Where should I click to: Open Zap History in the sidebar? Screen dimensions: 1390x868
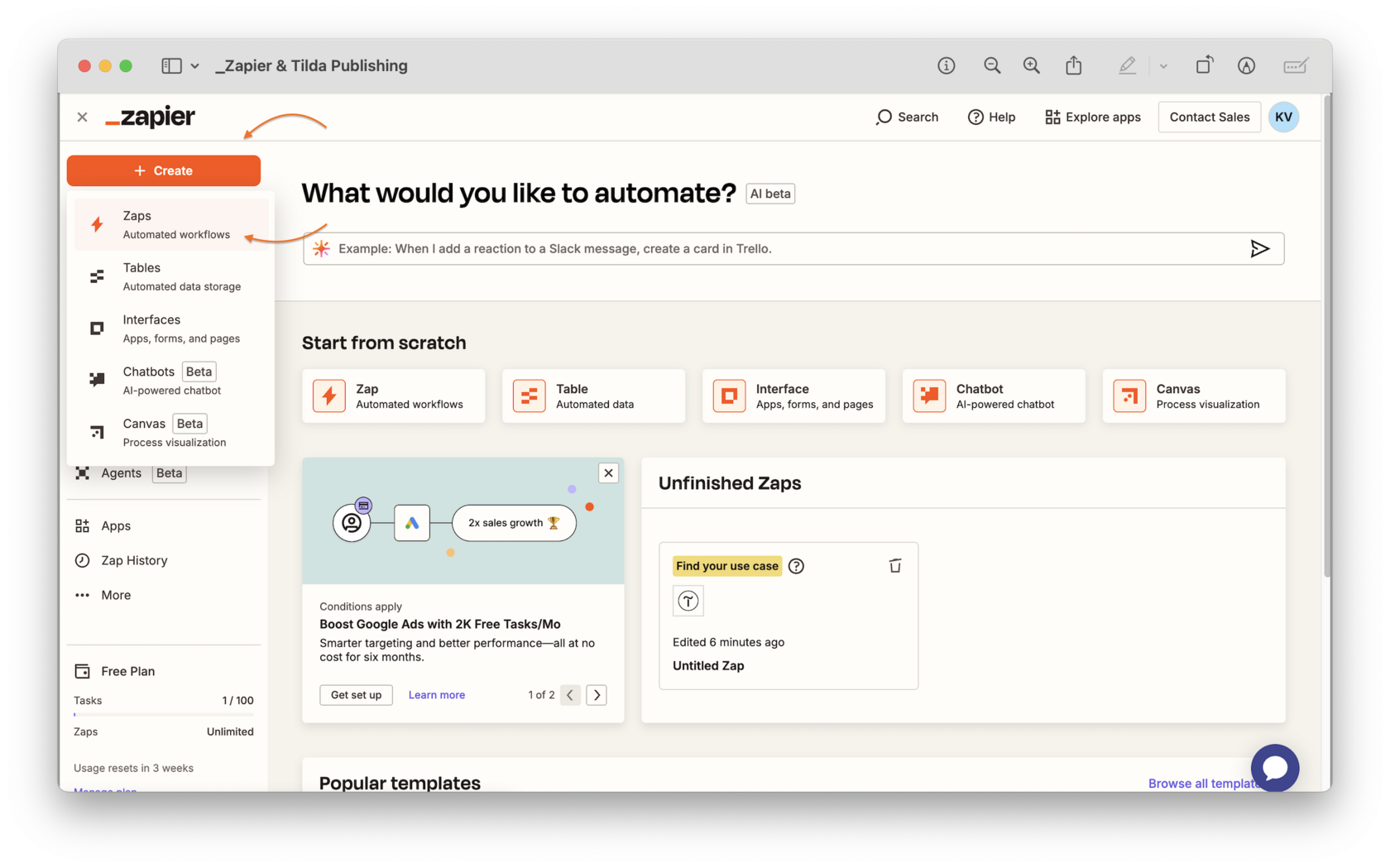point(121,561)
